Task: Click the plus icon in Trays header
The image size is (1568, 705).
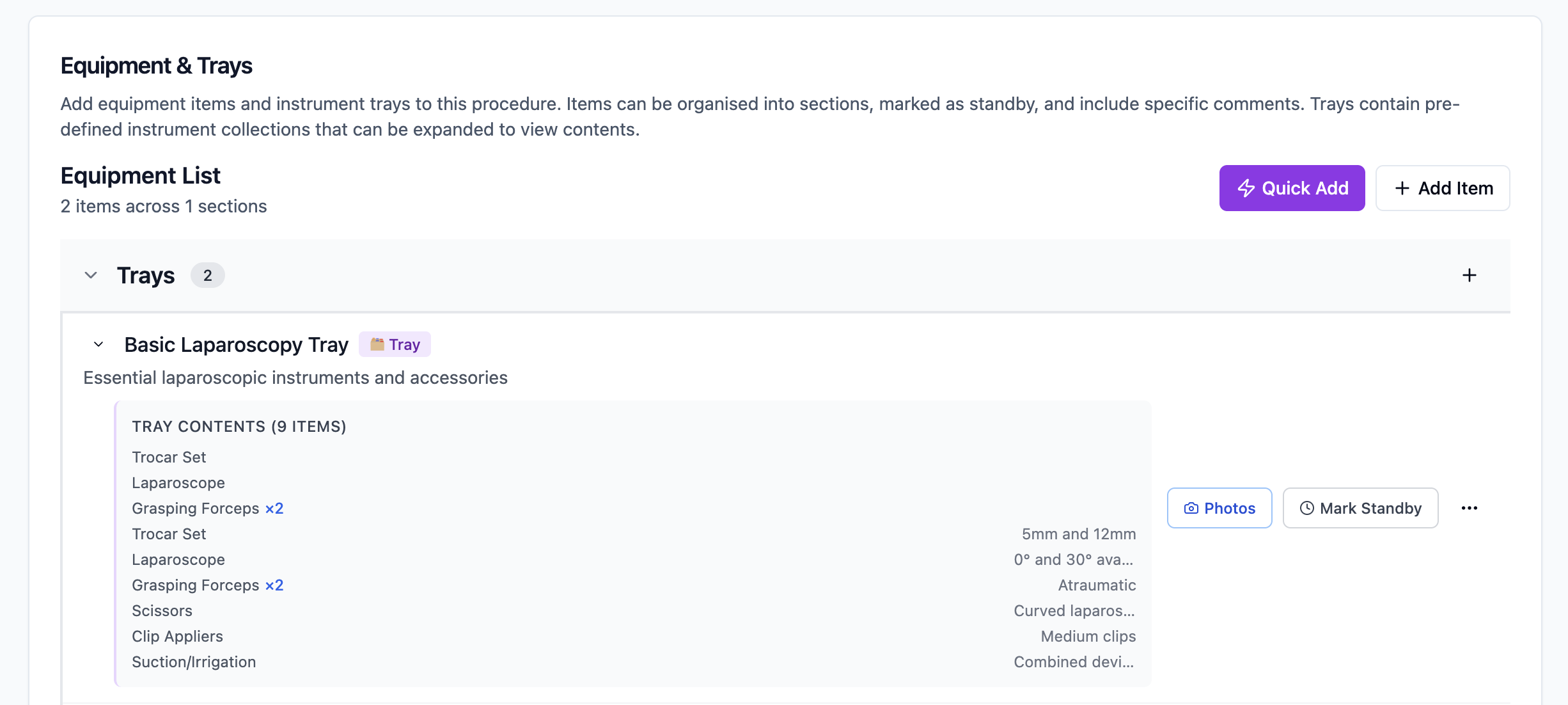Action: pyautogui.click(x=1469, y=275)
